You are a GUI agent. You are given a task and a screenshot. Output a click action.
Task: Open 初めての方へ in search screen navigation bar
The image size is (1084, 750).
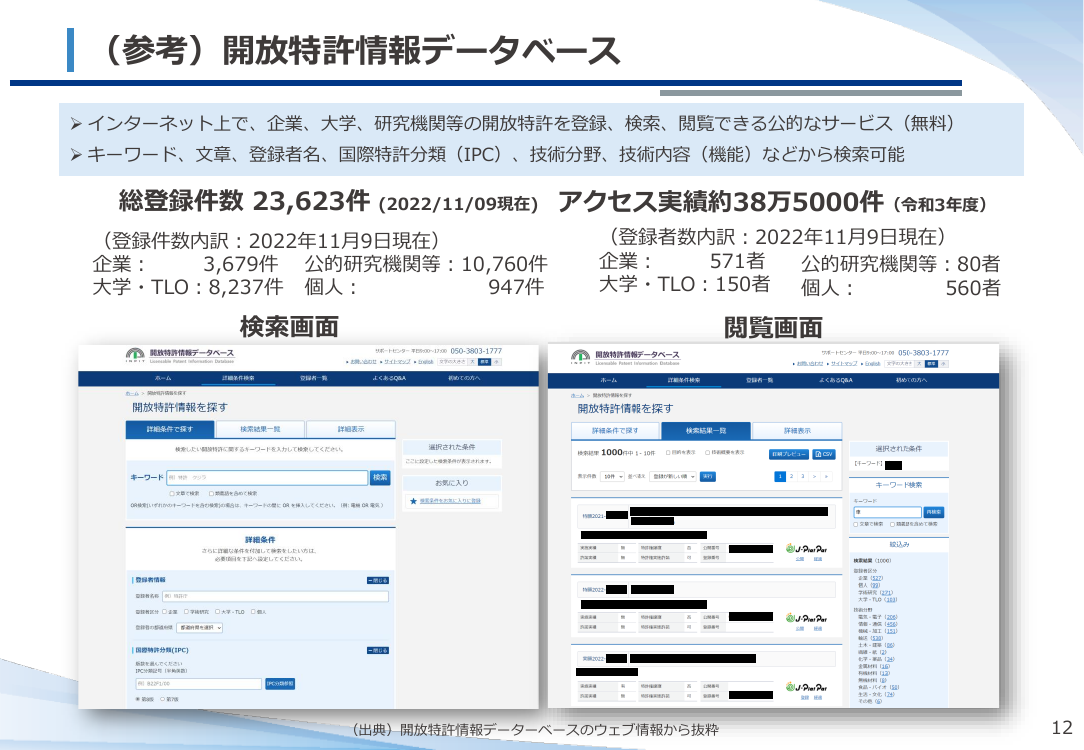pyautogui.click(x=464, y=378)
